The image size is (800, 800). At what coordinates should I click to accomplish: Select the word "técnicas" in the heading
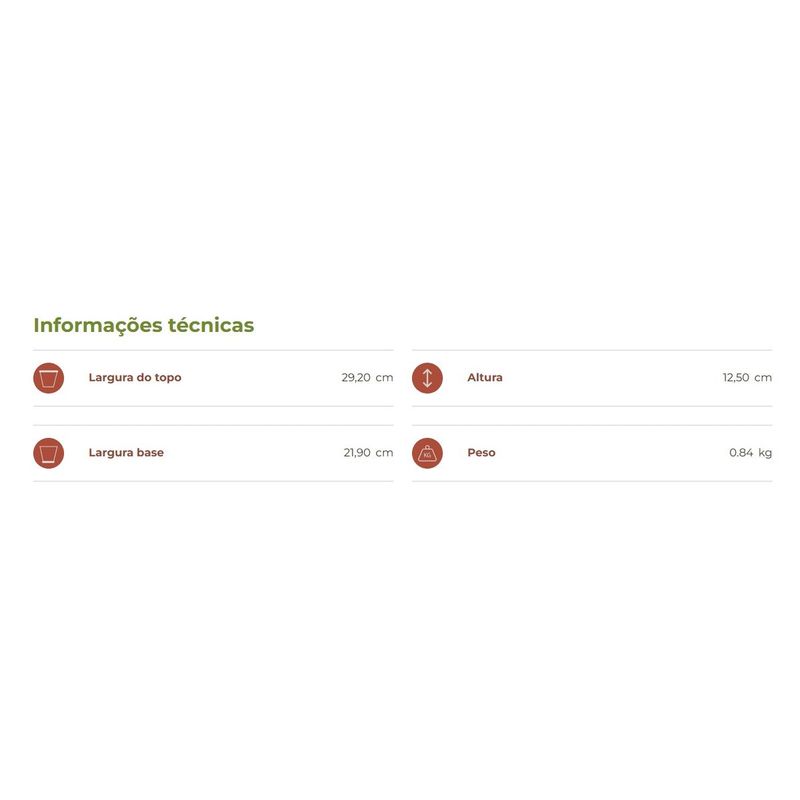tap(211, 325)
